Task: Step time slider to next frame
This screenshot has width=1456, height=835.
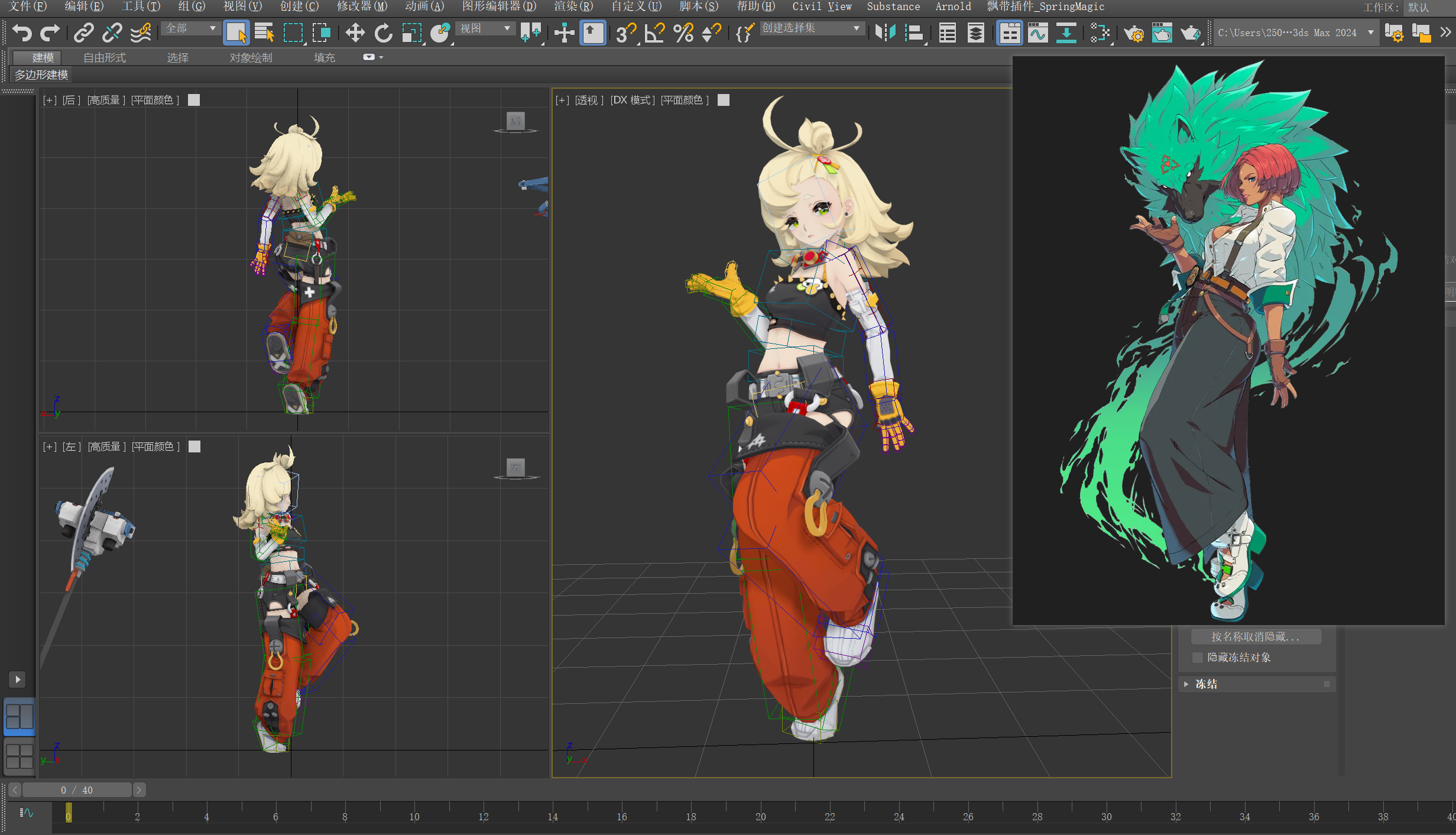Action: 139,790
